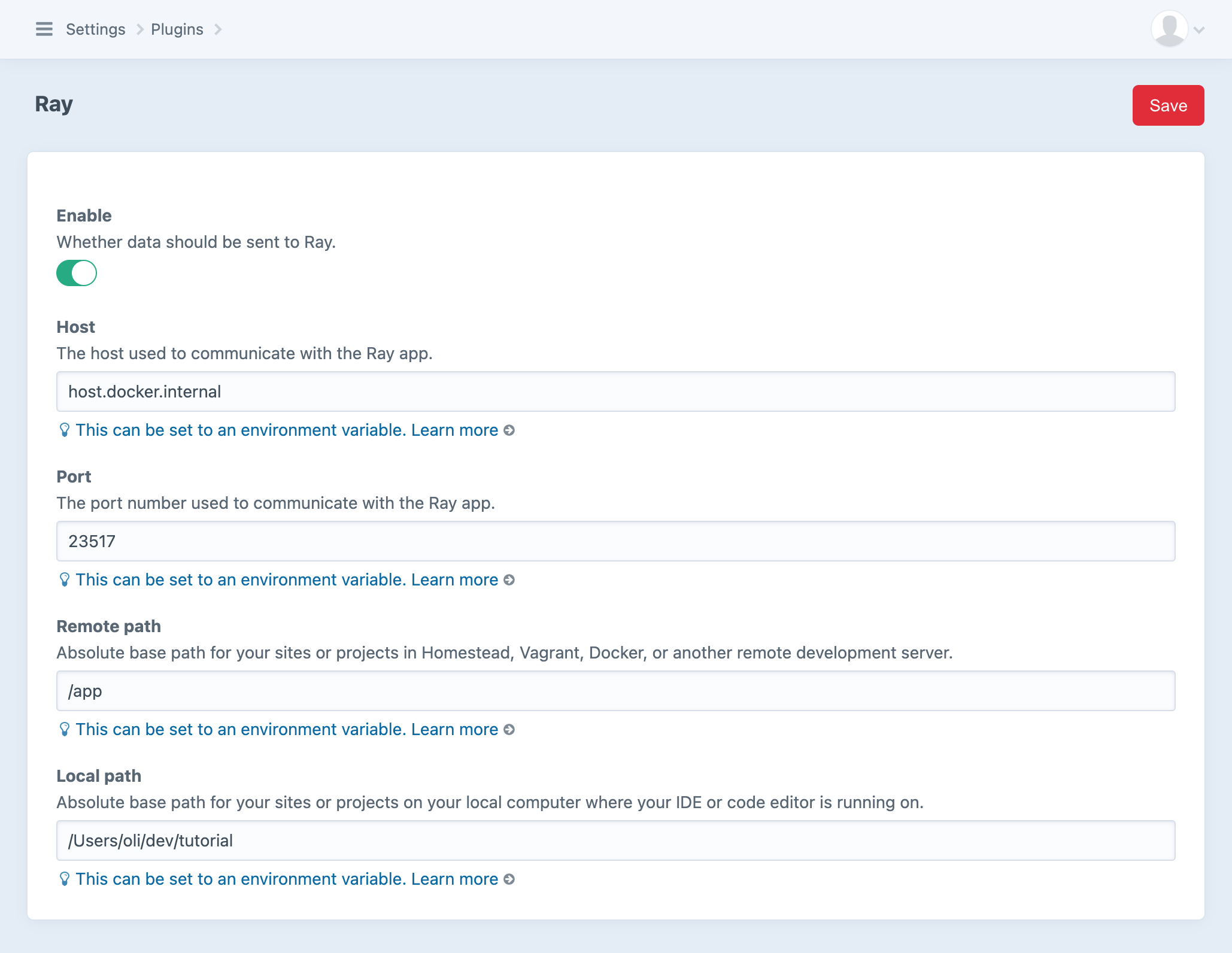1232x953 pixels.
Task: Click 'The host used to communicate' description
Action: (245, 353)
